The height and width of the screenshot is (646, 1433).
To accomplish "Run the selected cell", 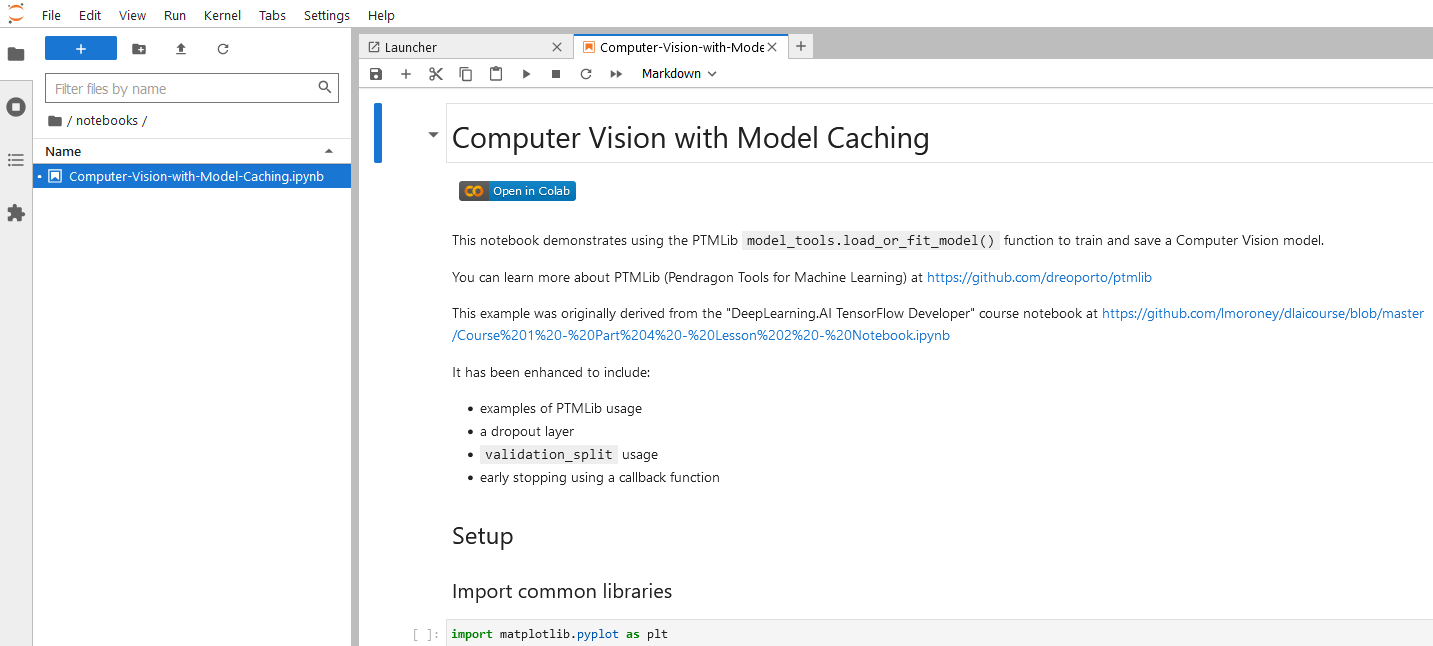I will (x=526, y=74).
